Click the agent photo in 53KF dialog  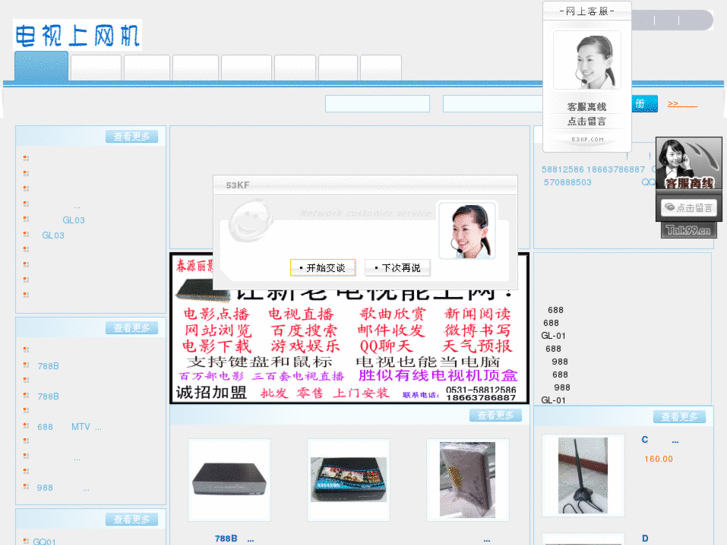tap(468, 231)
